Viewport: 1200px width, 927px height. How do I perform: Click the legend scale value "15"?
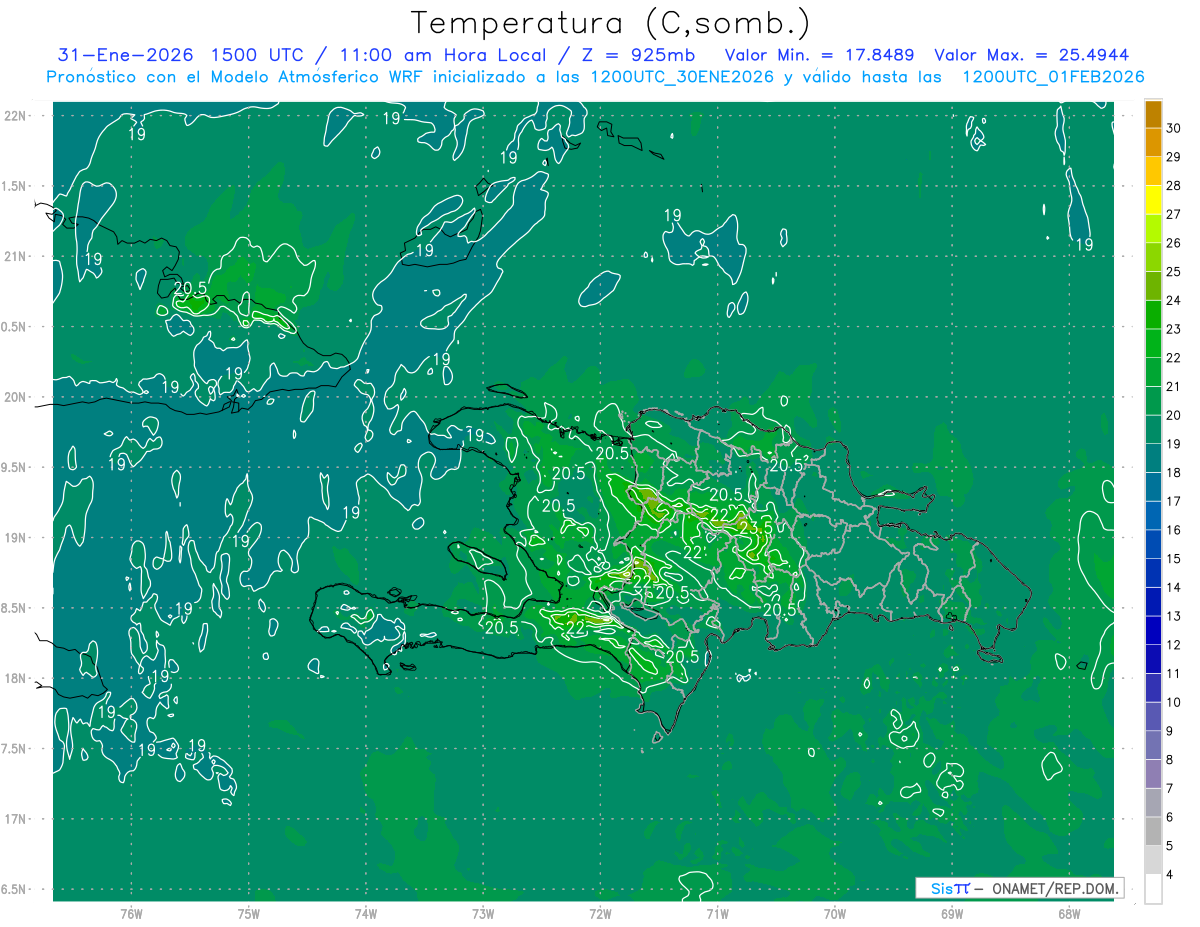pos(1174,559)
